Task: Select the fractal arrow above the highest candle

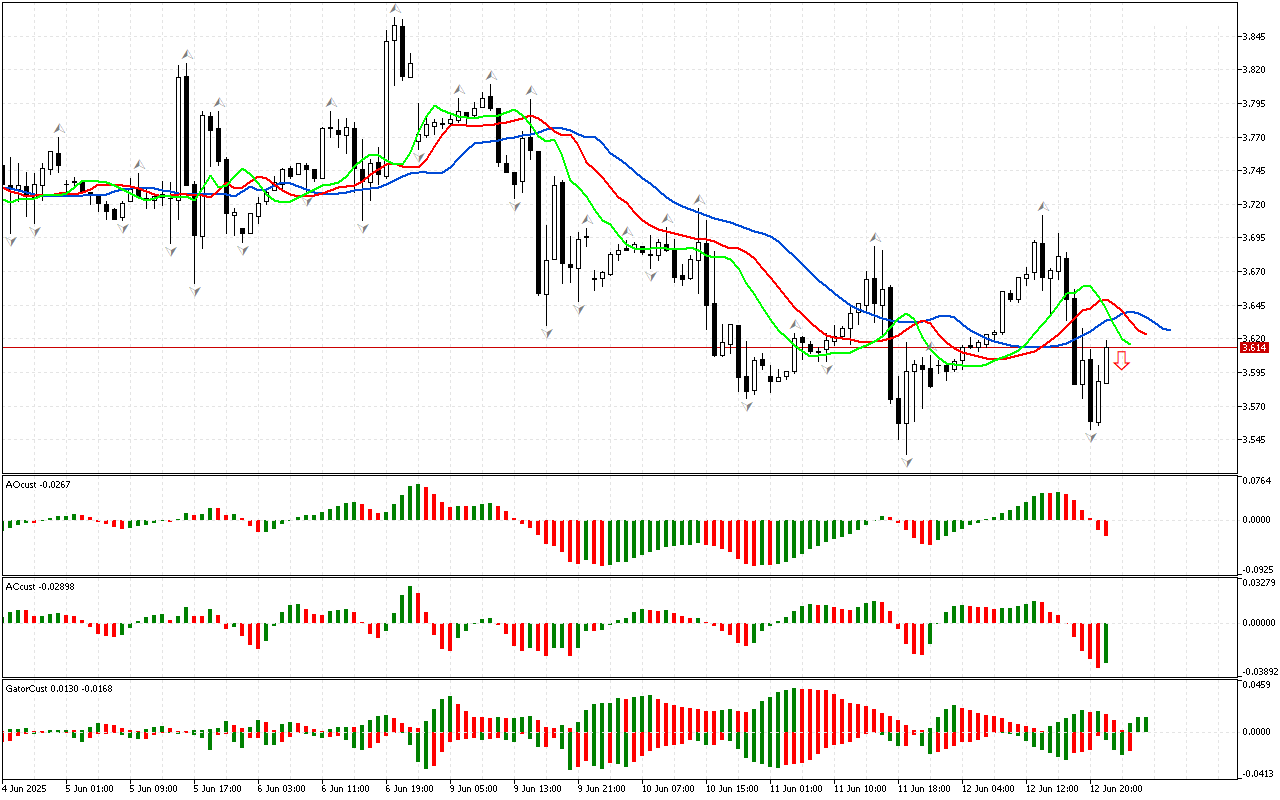Action: pos(396,9)
